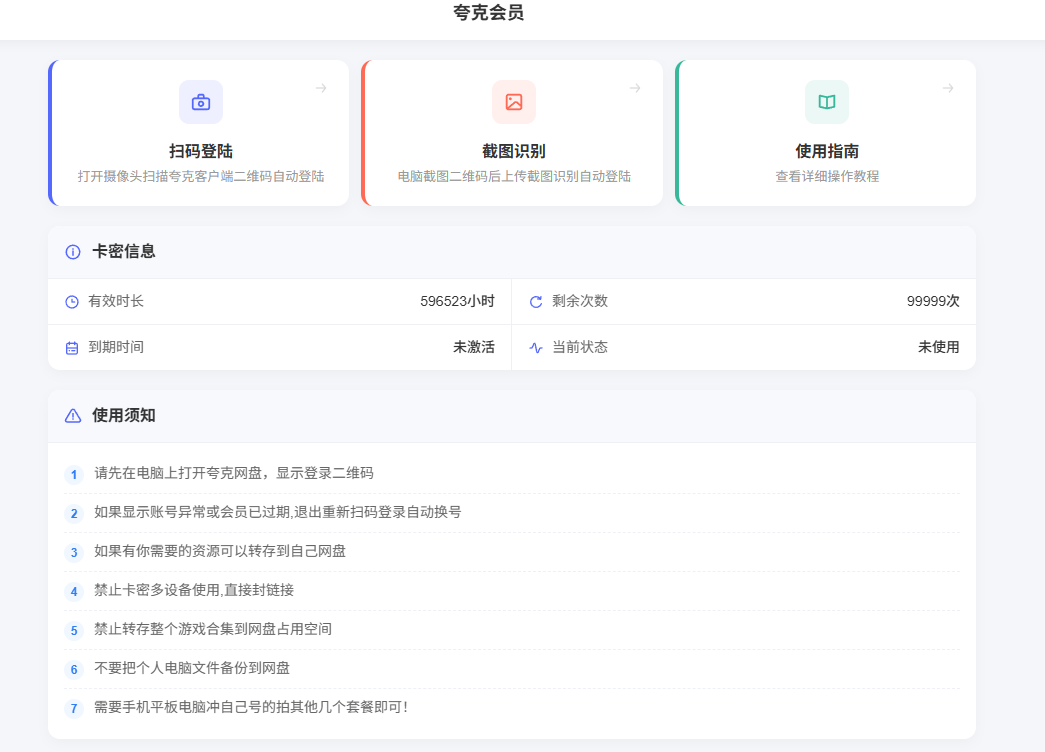Click the pulse icon next to 当前状态
The image size is (1045, 752).
click(x=536, y=348)
